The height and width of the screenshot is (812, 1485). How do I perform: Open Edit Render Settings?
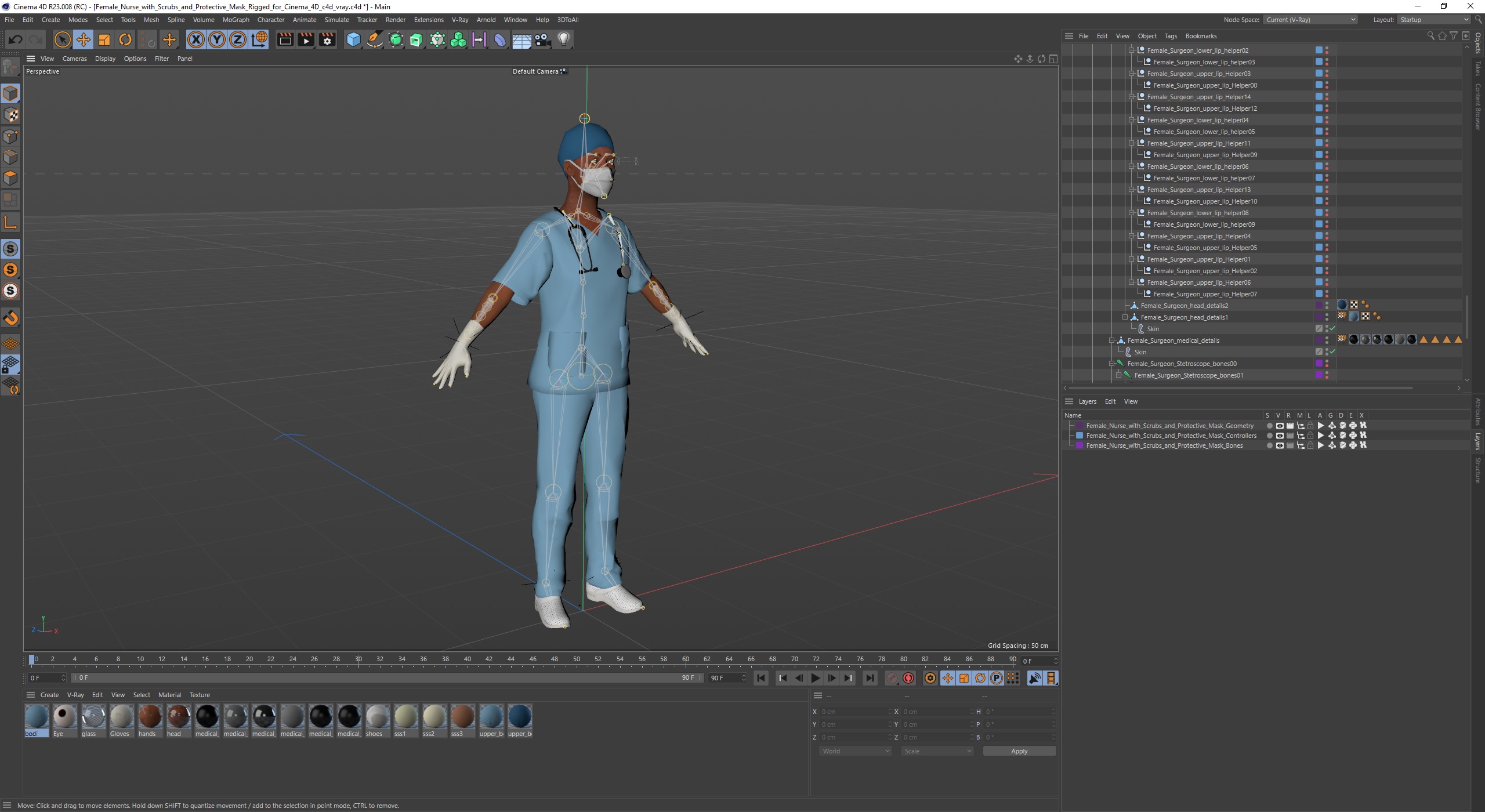click(327, 39)
